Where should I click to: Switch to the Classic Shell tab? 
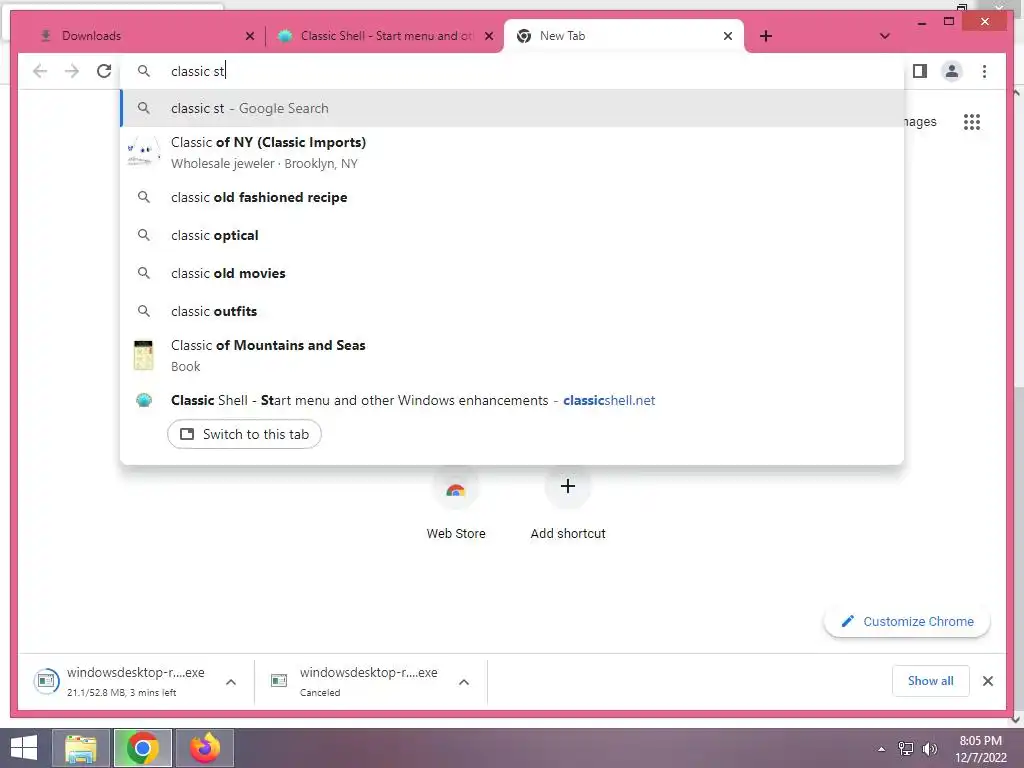(x=385, y=36)
